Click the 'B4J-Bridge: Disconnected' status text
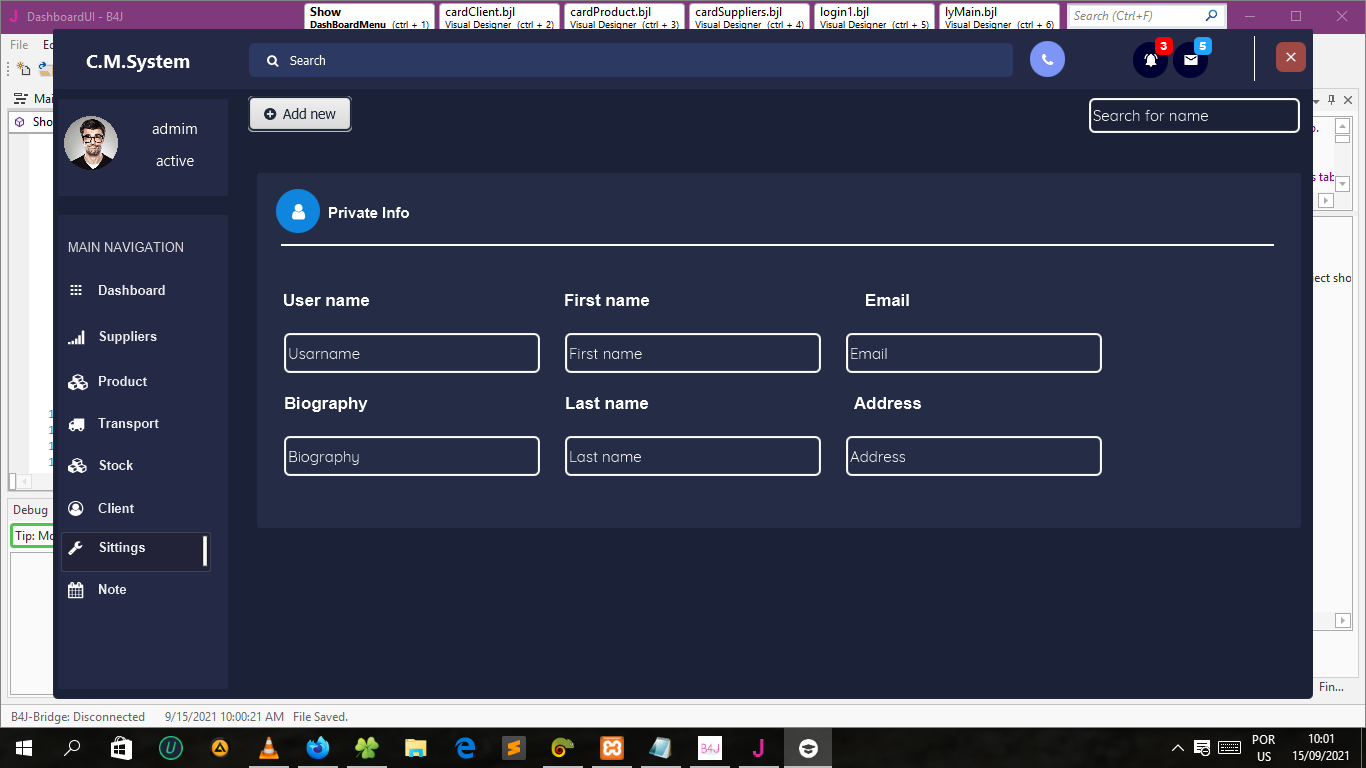 (x=78, y=717)
